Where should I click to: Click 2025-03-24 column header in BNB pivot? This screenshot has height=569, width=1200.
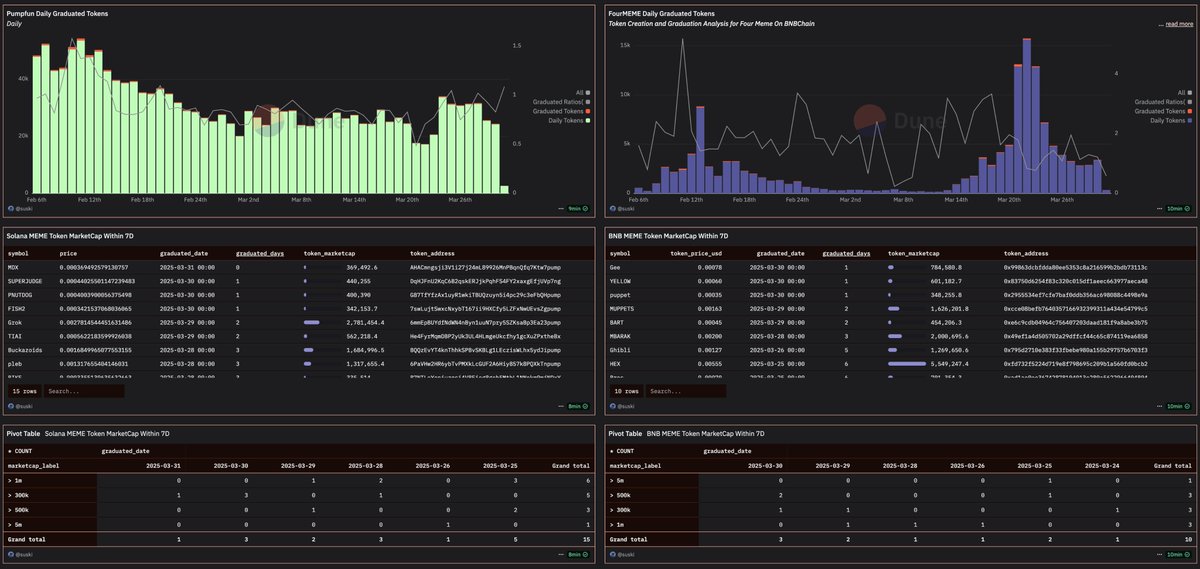1103,465
